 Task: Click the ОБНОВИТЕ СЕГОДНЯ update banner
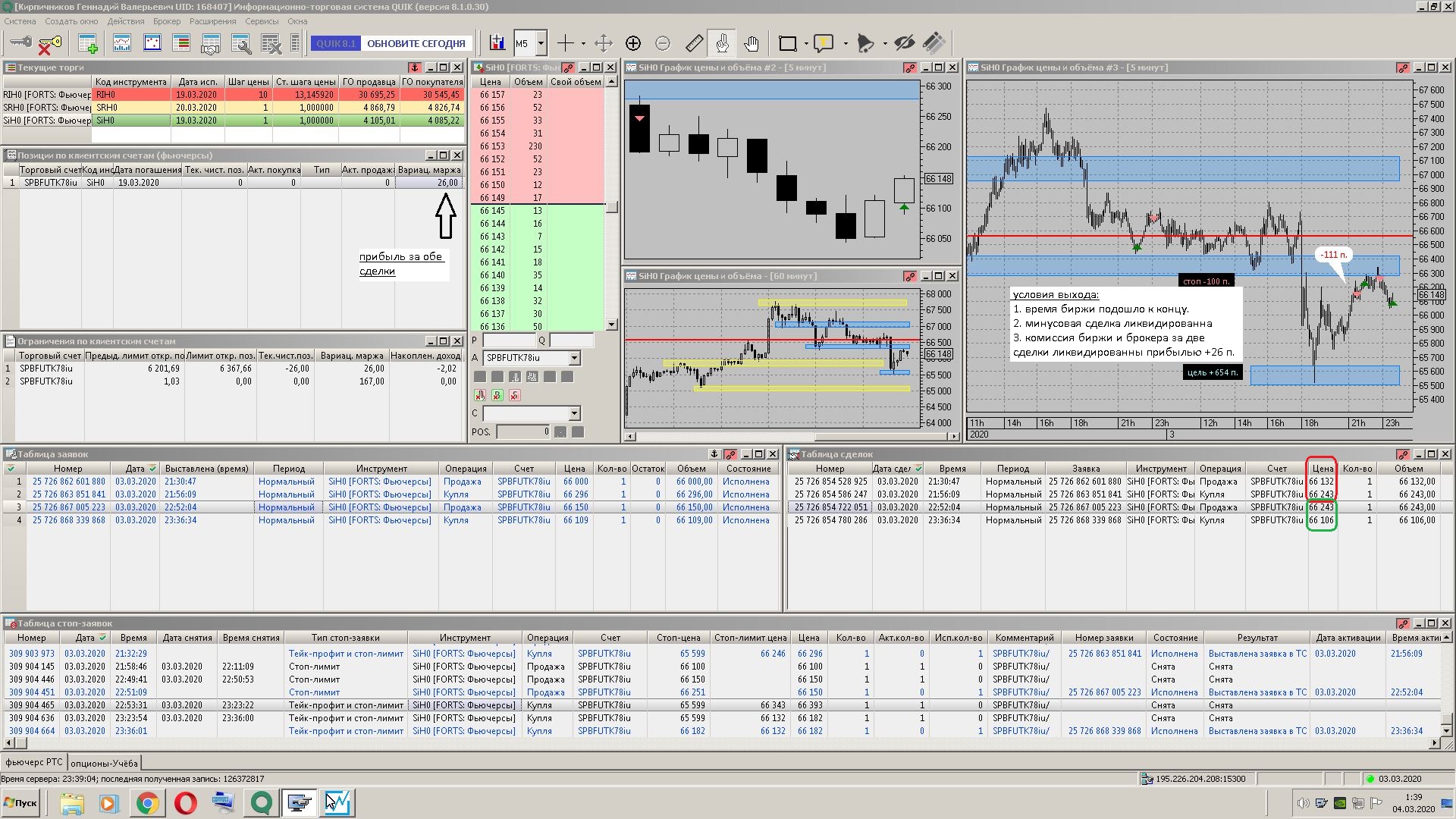(416, 43)
